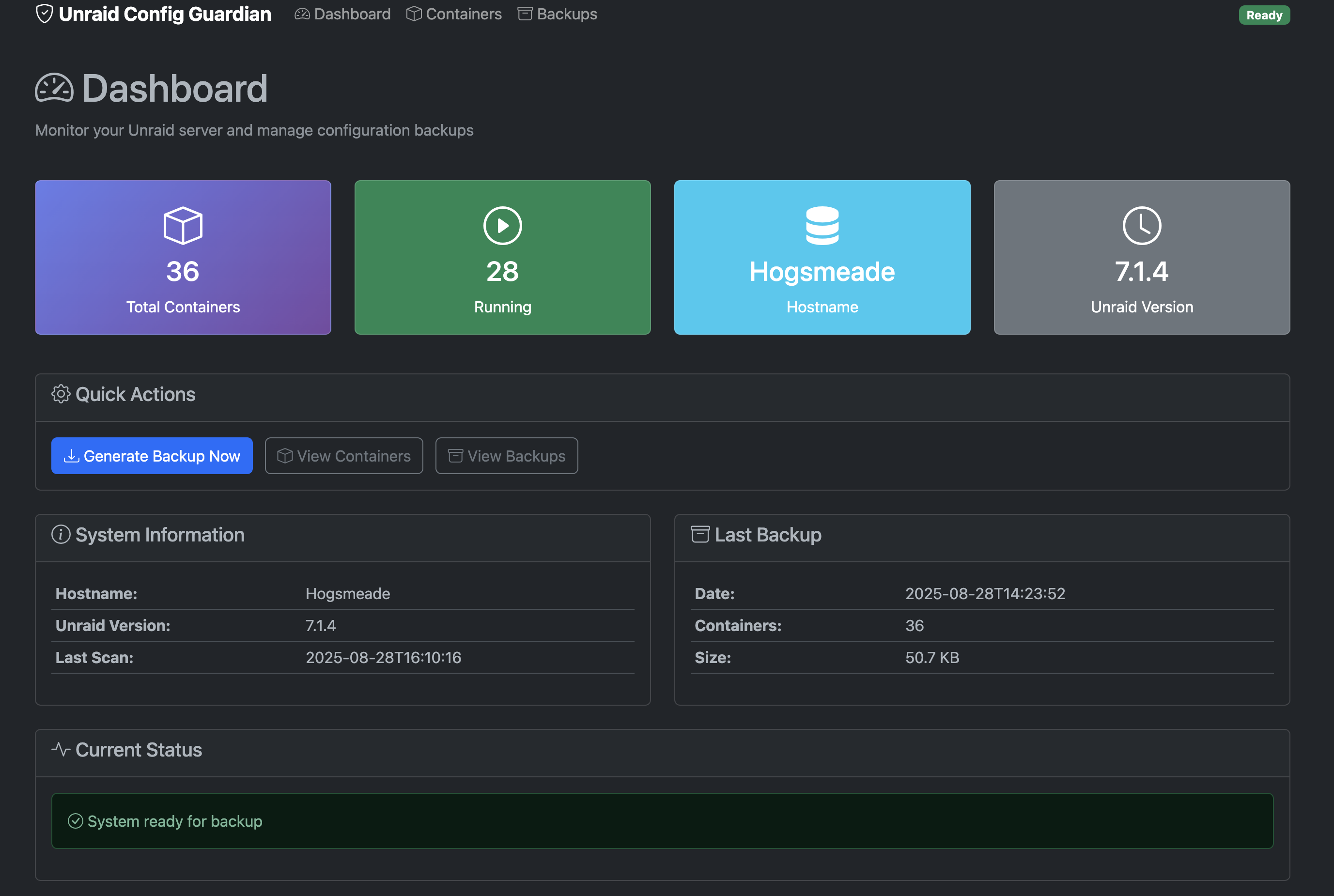Click the Hostname: row label
1334x896 pixels.
96,594
